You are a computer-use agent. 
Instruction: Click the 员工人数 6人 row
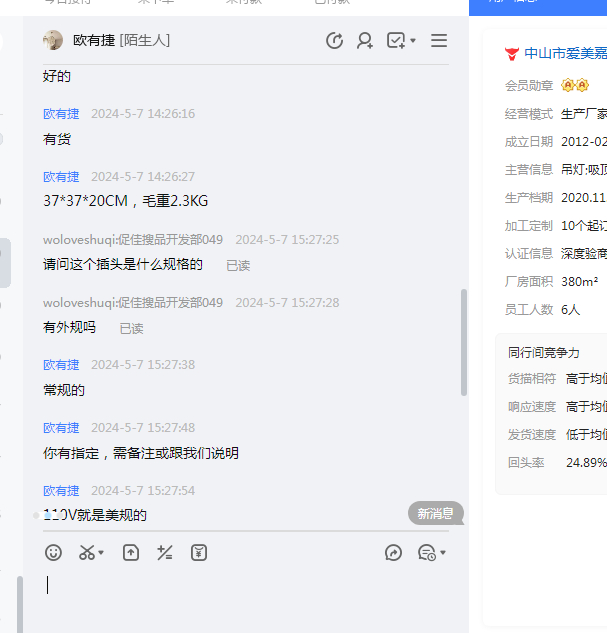(542, 310)
